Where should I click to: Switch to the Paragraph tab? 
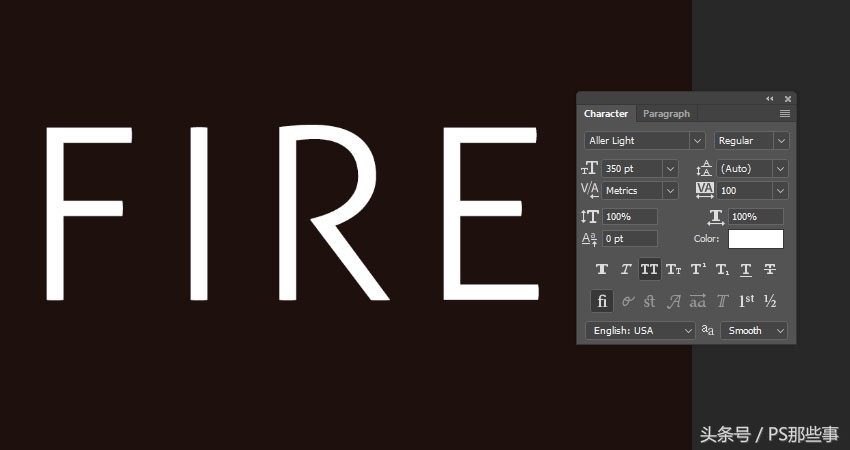click(x=666, y=114)
